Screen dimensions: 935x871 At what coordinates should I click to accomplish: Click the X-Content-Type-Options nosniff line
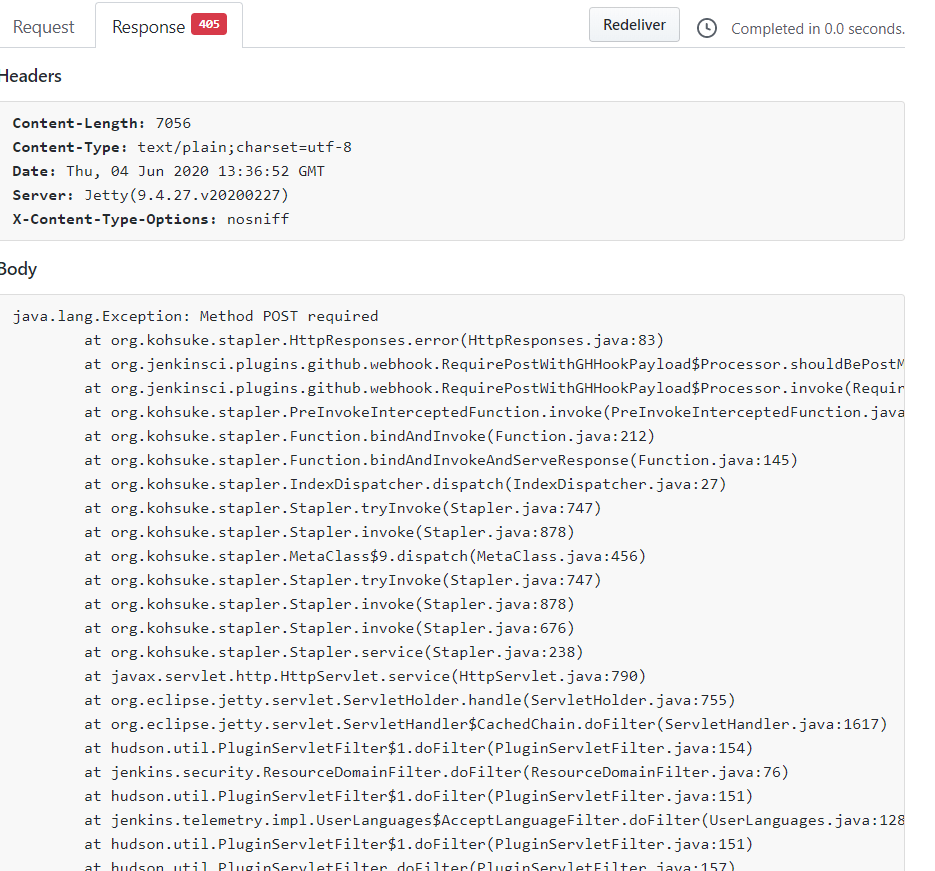click(150, 219)
